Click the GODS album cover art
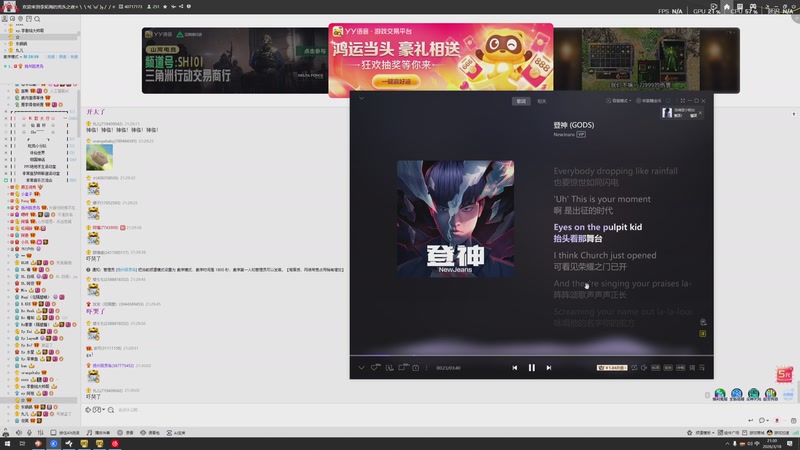The image size is (800, 450). 455,219
